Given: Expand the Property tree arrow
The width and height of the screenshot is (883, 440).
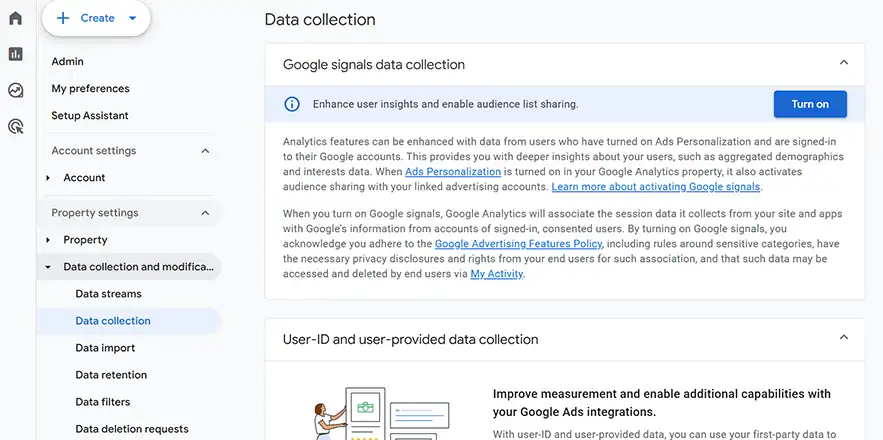Looking at the screenshot, I should [x=48, y=240].
